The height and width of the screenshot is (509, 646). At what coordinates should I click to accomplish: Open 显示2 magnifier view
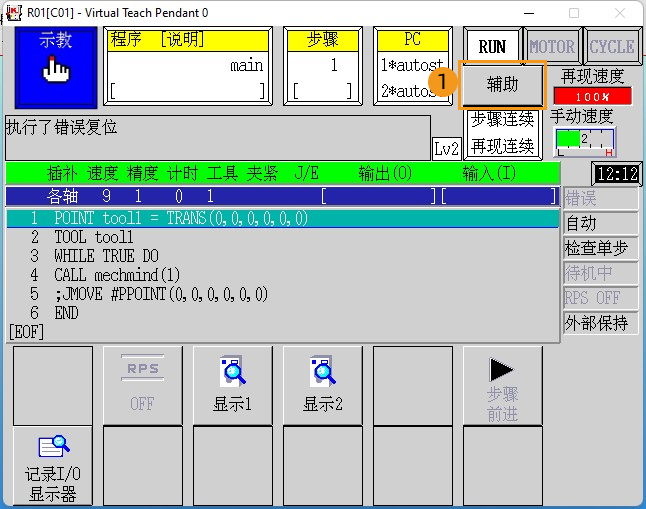[x=323, y=385]
